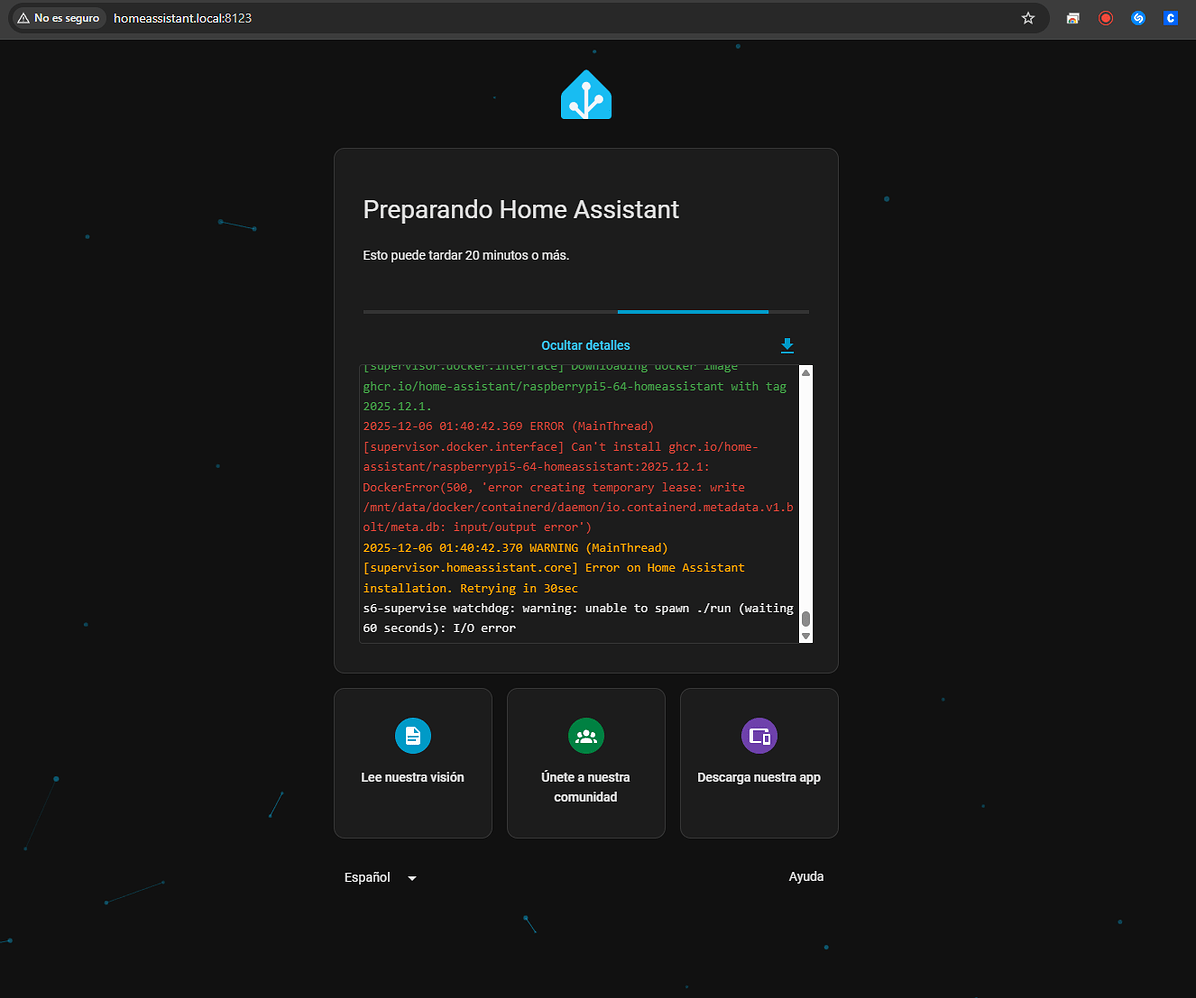Click "Únete a nuestra comunidad"
The height and width of the screenshot is (998, 1196).
586,763
